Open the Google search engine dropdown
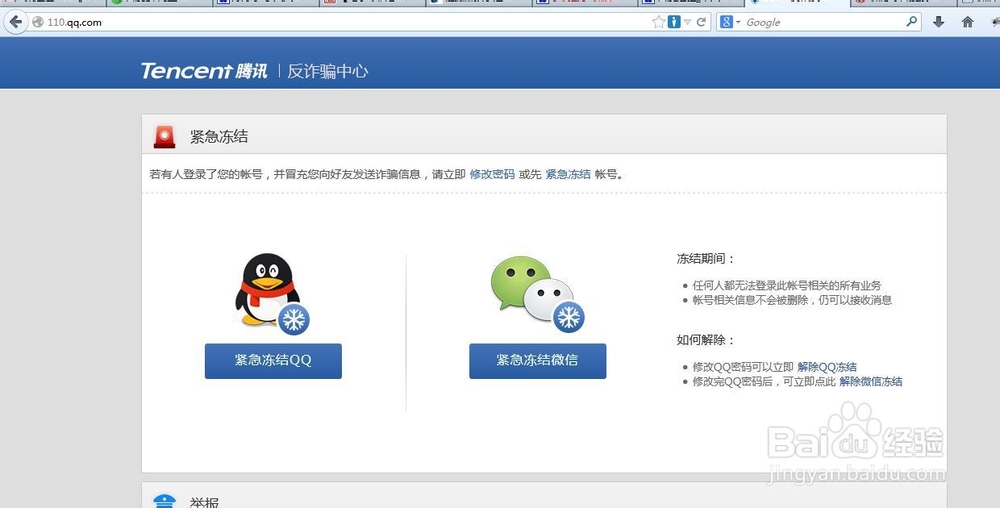 coord(730,22)
